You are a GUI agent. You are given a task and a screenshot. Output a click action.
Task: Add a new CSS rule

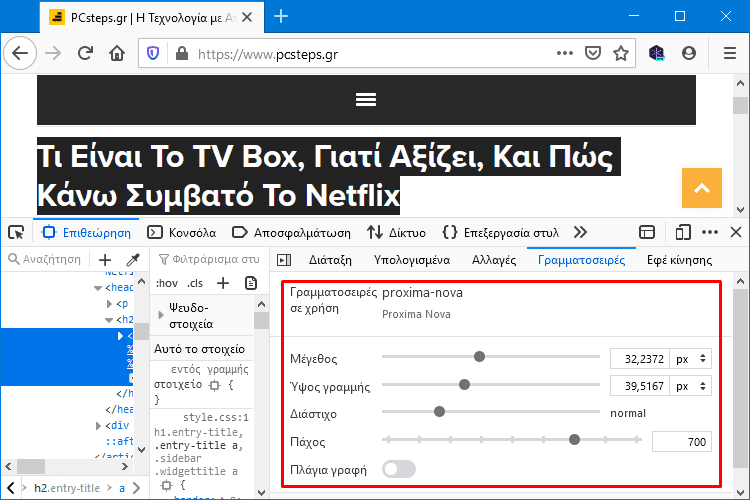click(223, 283)
